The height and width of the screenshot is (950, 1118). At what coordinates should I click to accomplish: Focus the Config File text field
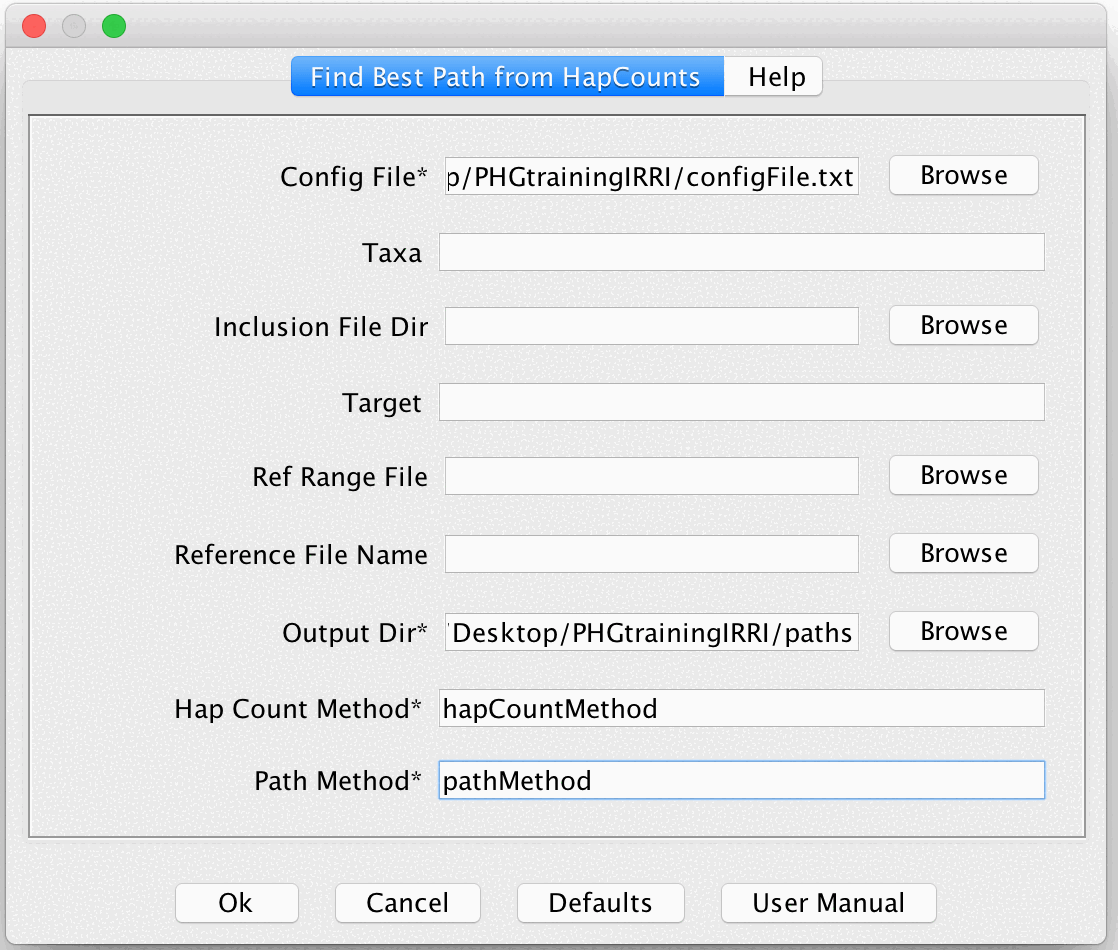(651, 177)
